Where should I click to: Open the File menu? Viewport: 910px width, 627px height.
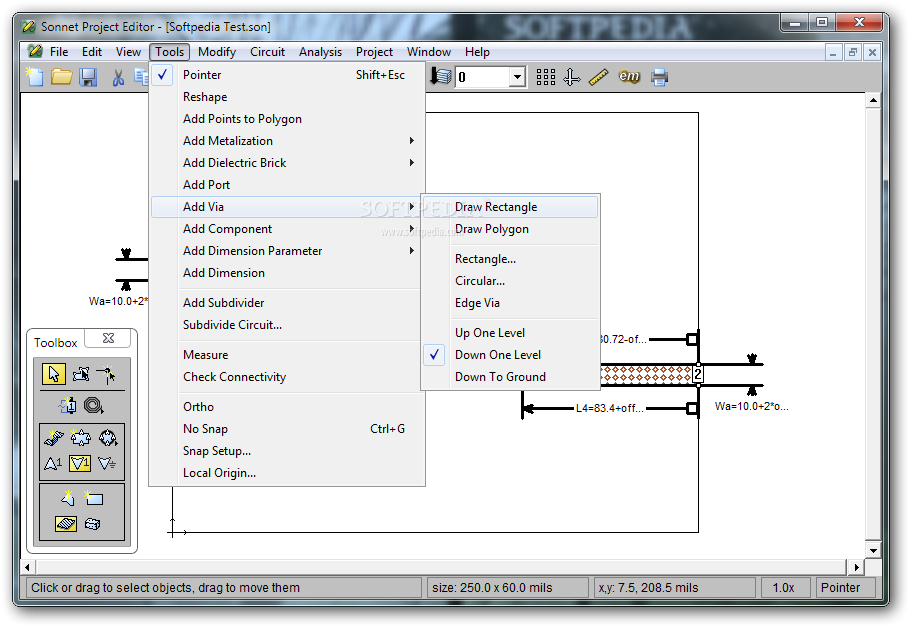(x=59, y=52)
